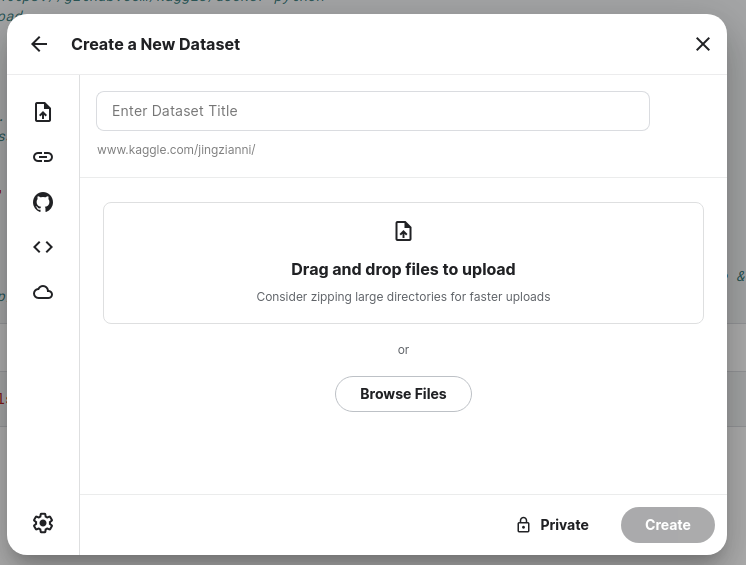Click the drag and drop upload area

coord(403,263)
